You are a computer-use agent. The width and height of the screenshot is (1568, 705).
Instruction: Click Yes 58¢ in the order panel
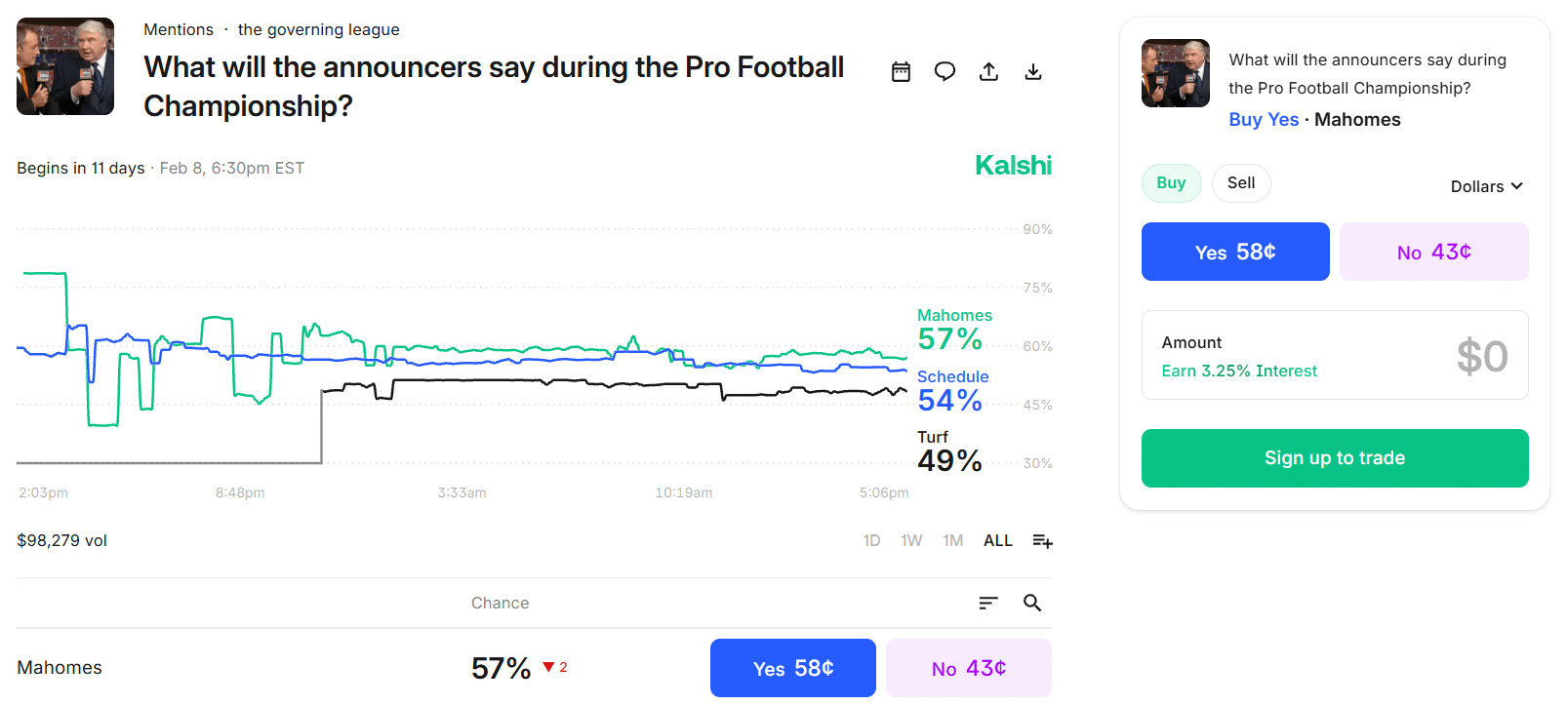[x=1234, y=251]
